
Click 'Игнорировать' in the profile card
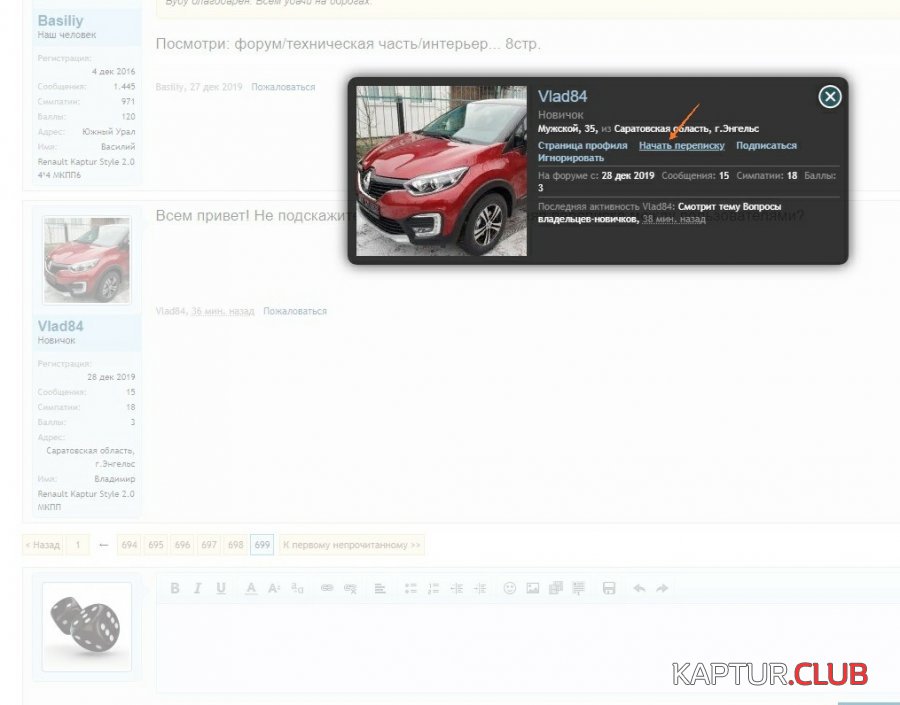pyautogui.click(x=571, y=158)
